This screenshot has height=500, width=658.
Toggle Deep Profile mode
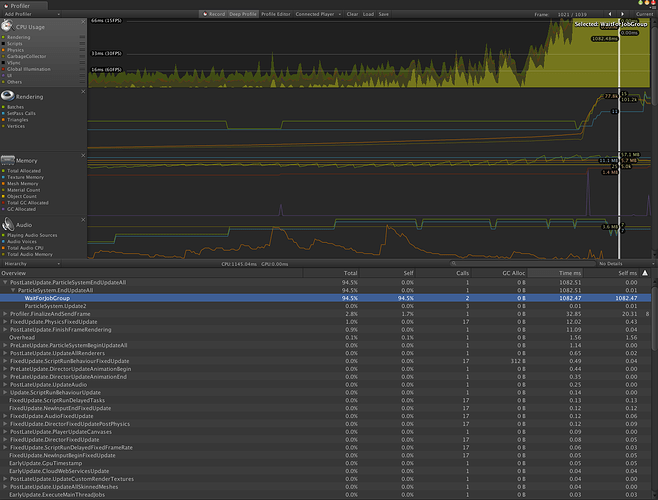tap(243, 15)
